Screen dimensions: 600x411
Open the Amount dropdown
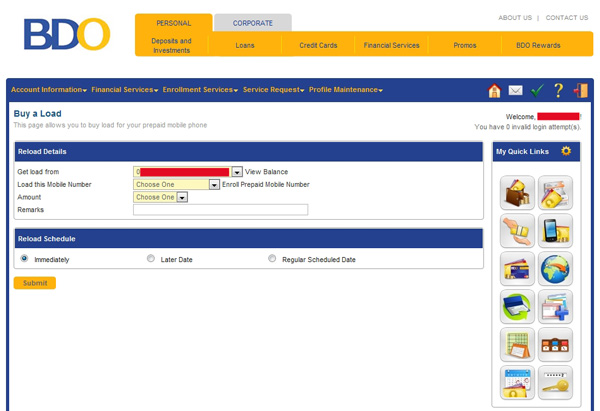(160, 197)
